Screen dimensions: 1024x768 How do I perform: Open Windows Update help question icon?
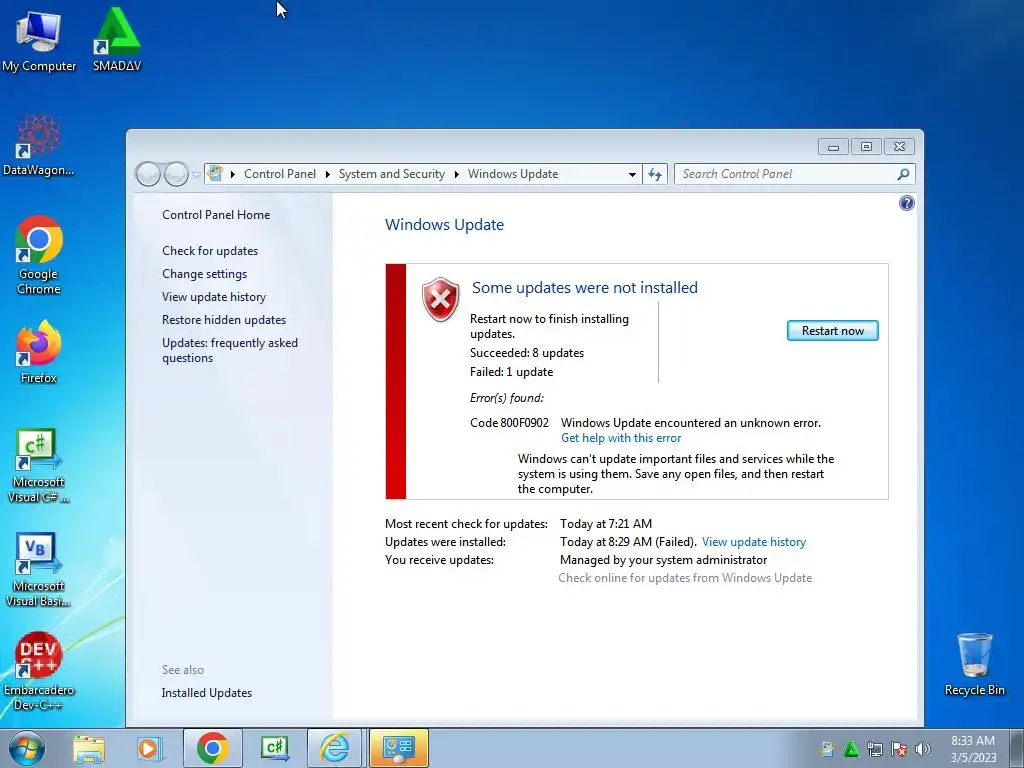pyautogui.click(x=906, y=203)
